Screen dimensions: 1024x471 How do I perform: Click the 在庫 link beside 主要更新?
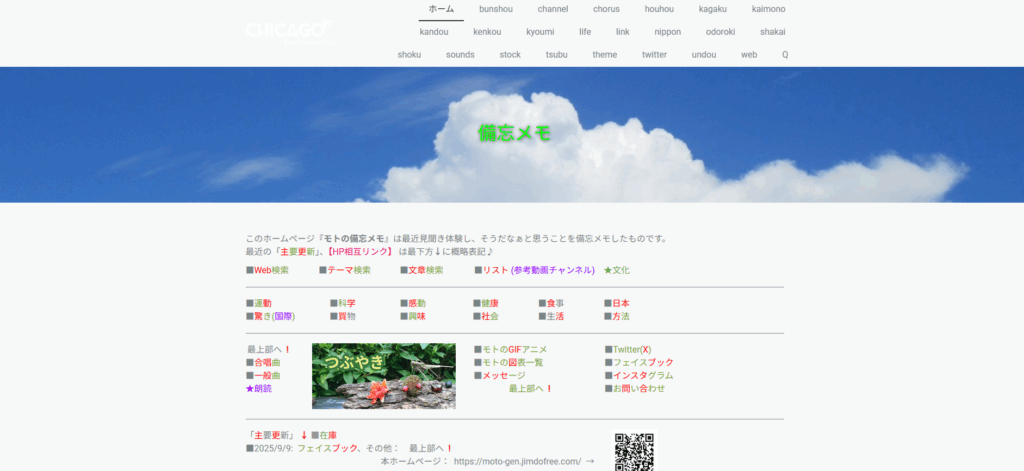328,435
